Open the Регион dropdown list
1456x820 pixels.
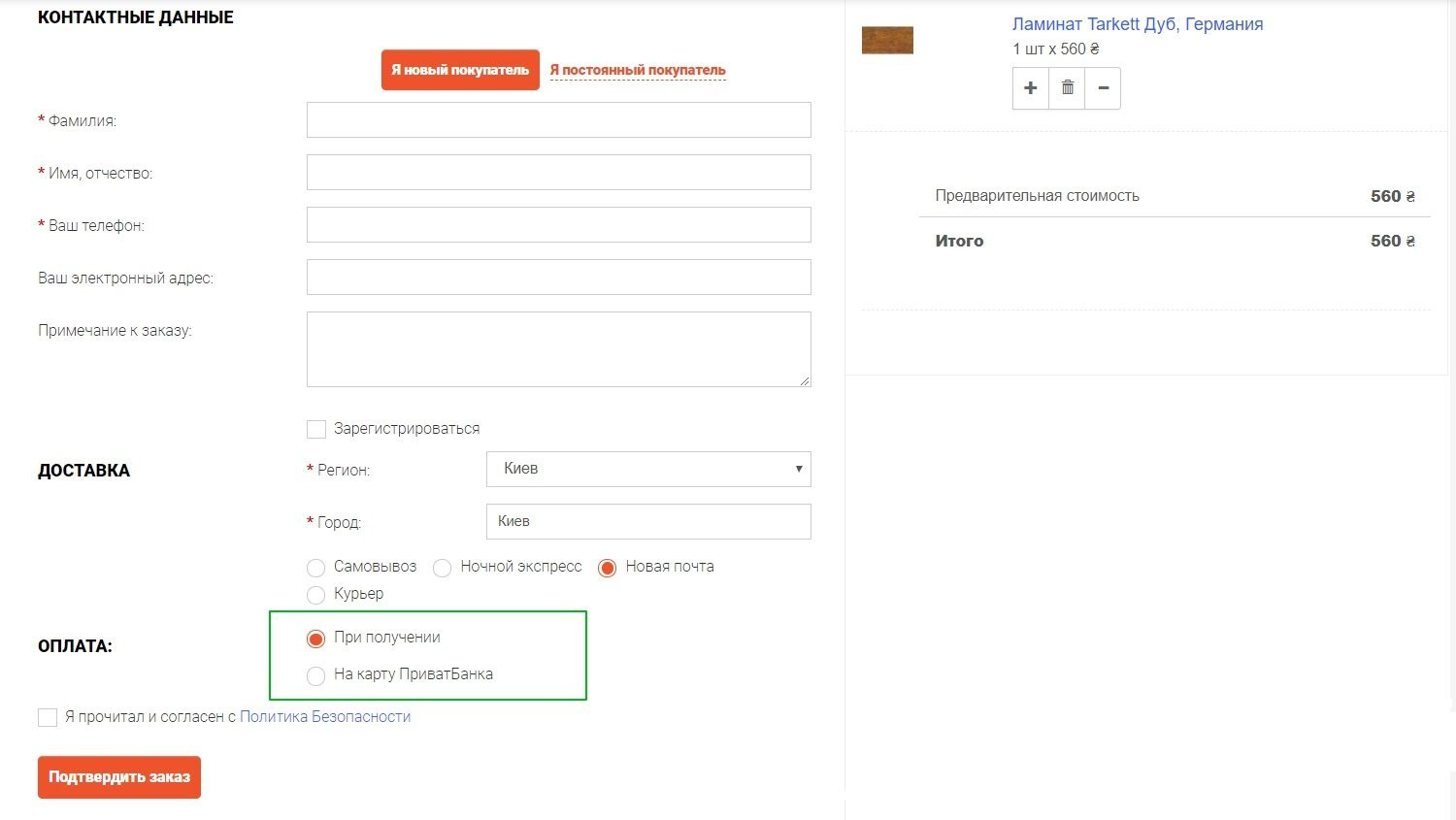click(648, 469)
